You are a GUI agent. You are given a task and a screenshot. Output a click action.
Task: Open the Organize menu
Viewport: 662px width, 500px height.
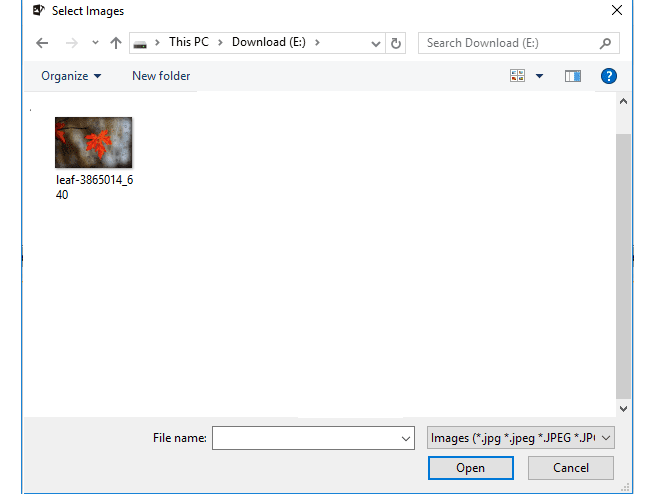(x=71, y=76)
